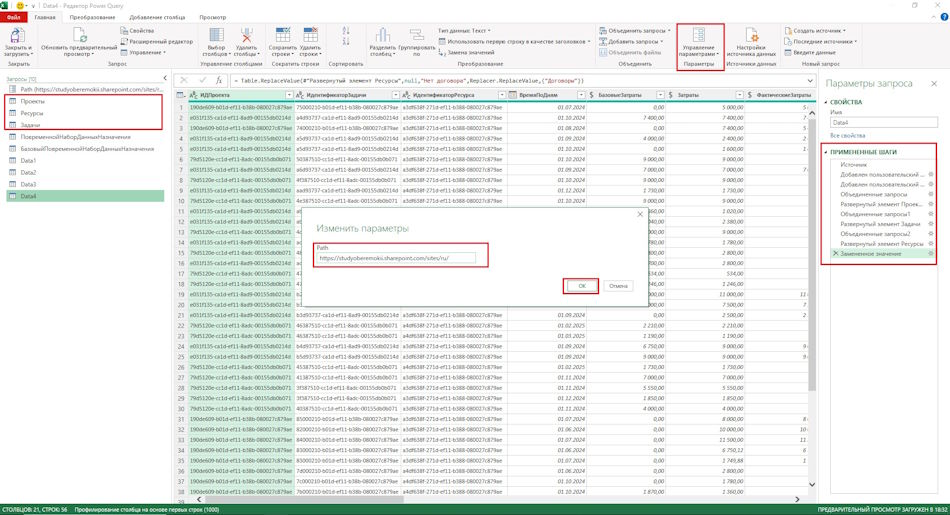Screen dimensions: 950x515
Task: Click the Close & Load (Закрыть и загрузить) icon
Action: pos(17,35)
